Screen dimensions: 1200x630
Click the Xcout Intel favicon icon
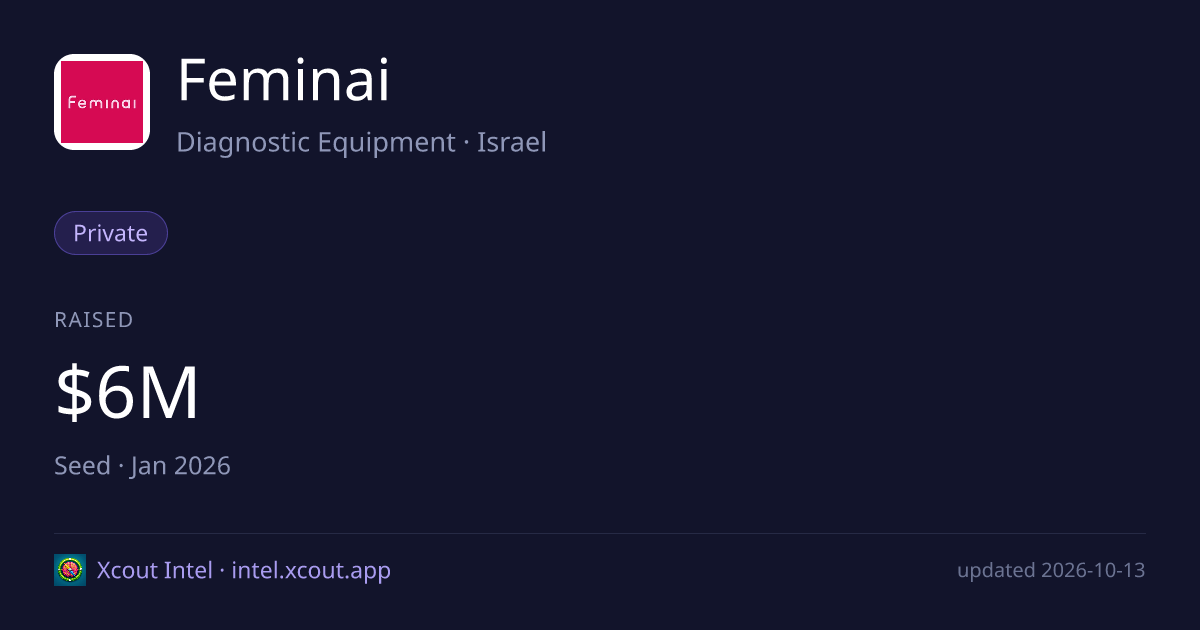[x=70, y=570]
